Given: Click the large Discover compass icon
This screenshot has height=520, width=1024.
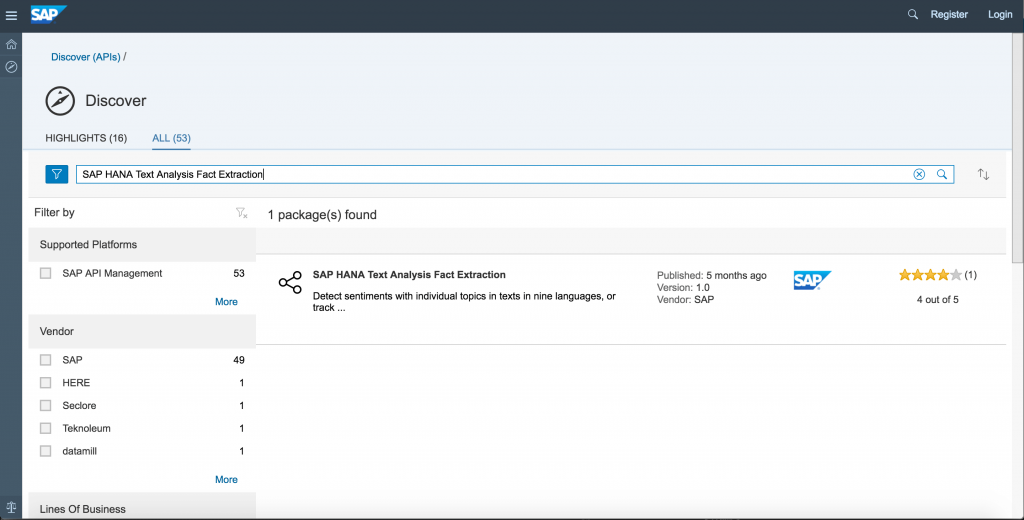Looking at the screenshot, I should 60,101.
